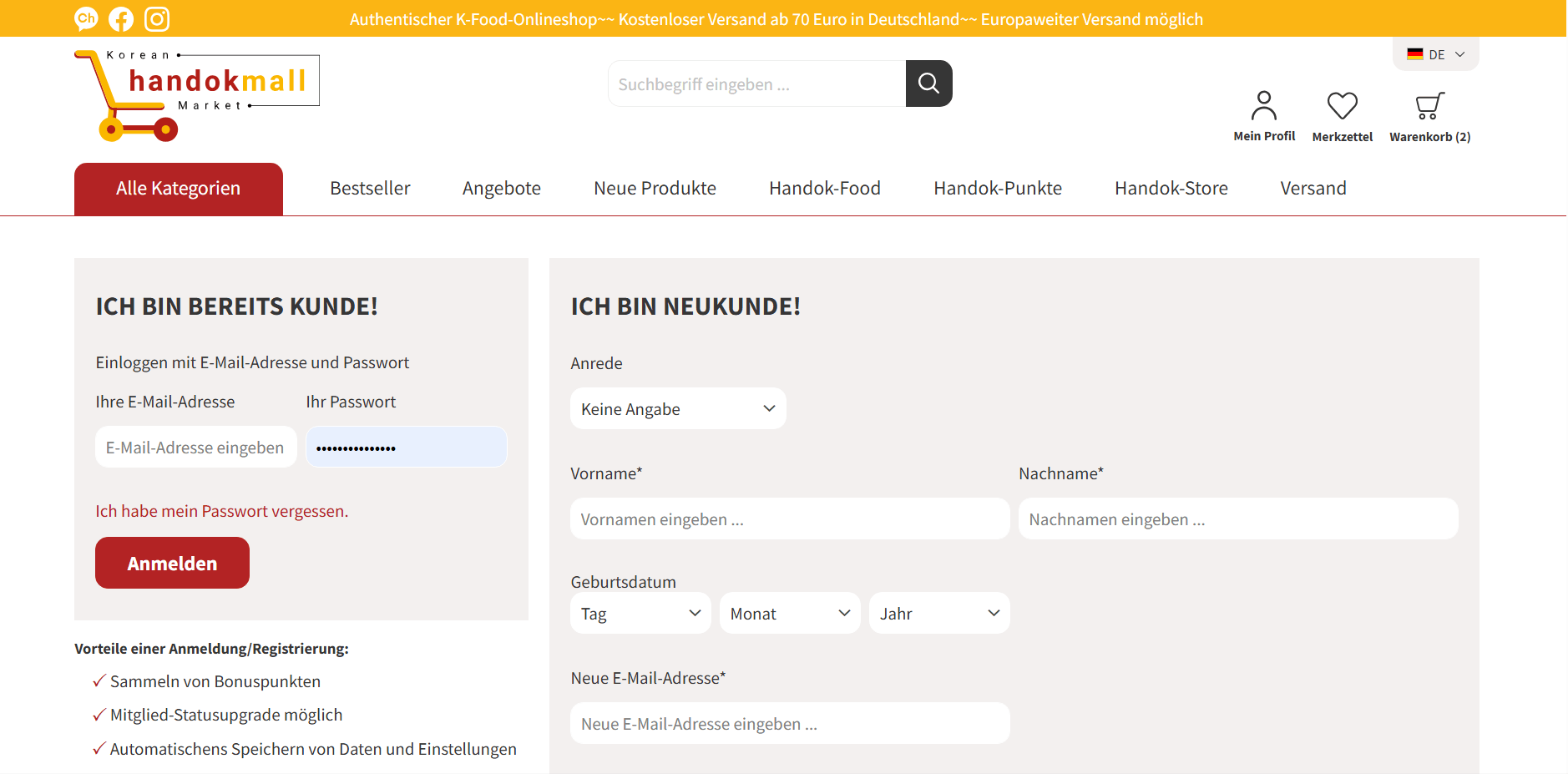The height and width of the screenshot is (774, 1568).
Task: Focus the Vornamen eingeben field
Action: pyautogui.click(x=789, y=519)
